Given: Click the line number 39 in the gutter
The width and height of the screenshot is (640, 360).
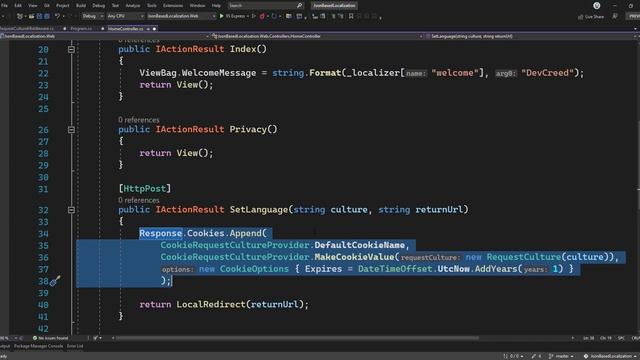Looking at the screenshot, I should click(x=43, y=293).
